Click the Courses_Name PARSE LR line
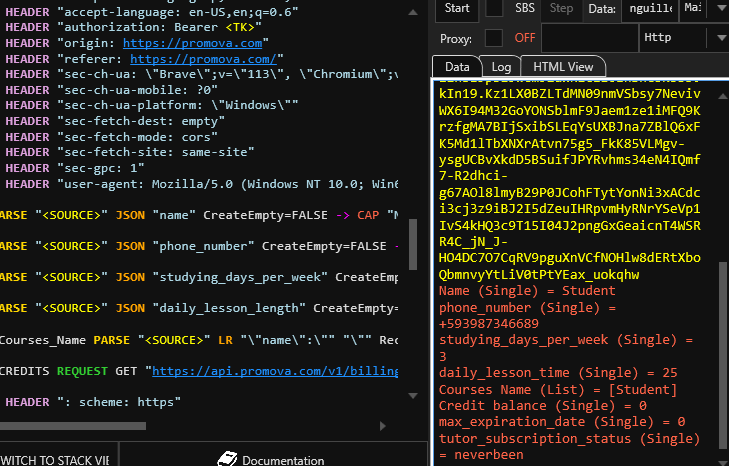Image resolution: width=729 pixels, height=466 pixels. point(199,340)
